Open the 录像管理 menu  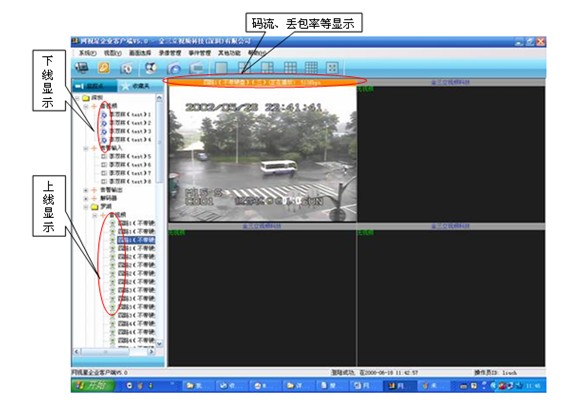pos(170,53)
